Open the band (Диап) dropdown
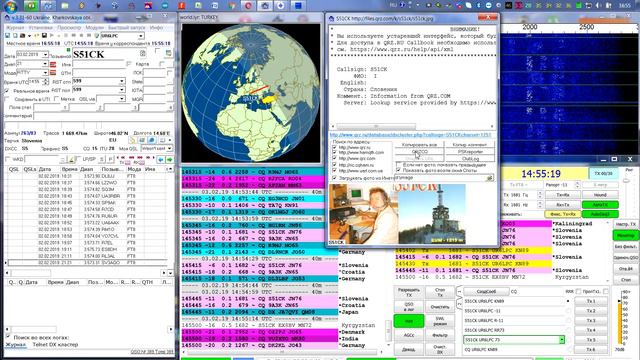 (x=45, y=64)
